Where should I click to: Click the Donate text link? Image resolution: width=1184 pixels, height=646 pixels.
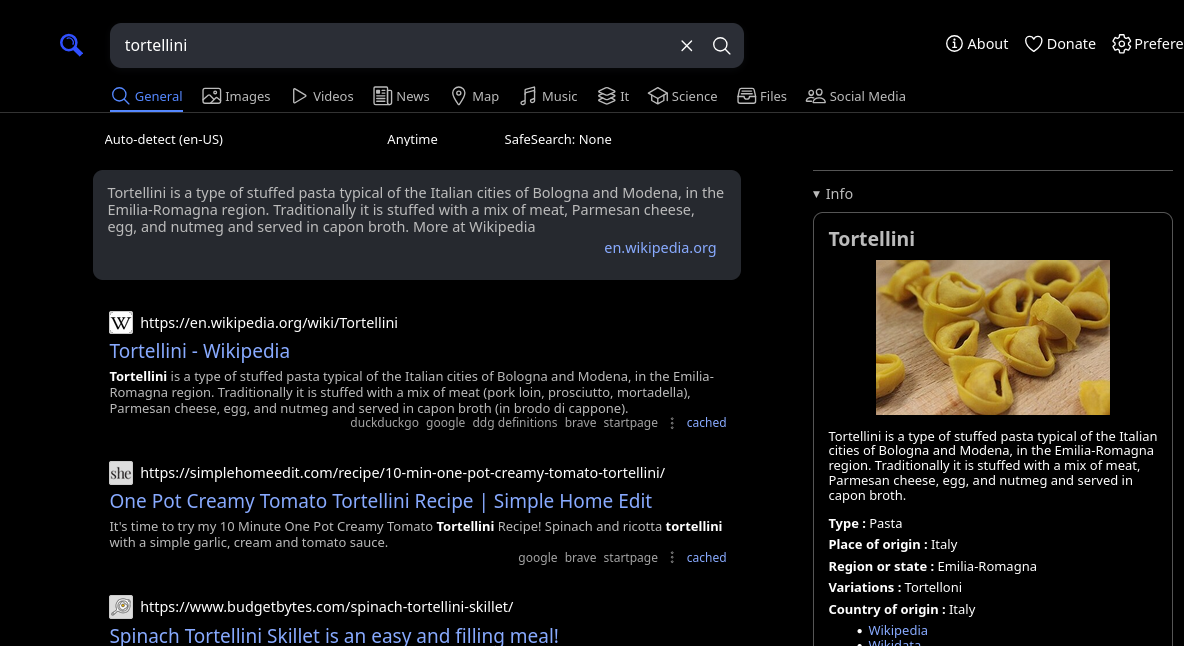1071,44
